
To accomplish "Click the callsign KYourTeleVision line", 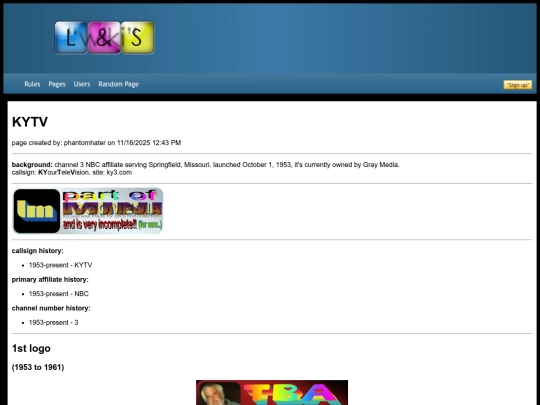I will click(72, 173).
